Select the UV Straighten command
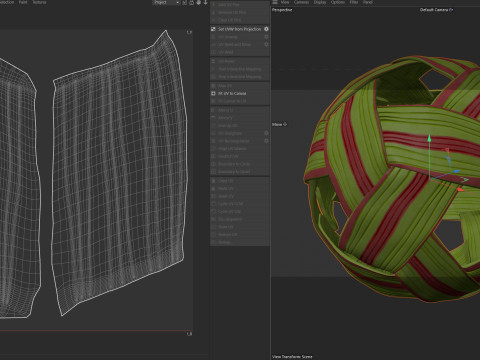Image resolution: width=480 pixels, height=360 pixels. (239, 133)
